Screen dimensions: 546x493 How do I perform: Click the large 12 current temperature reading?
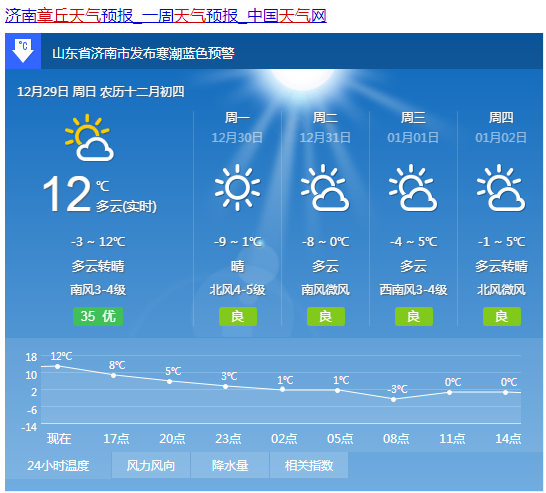(67, 194)
